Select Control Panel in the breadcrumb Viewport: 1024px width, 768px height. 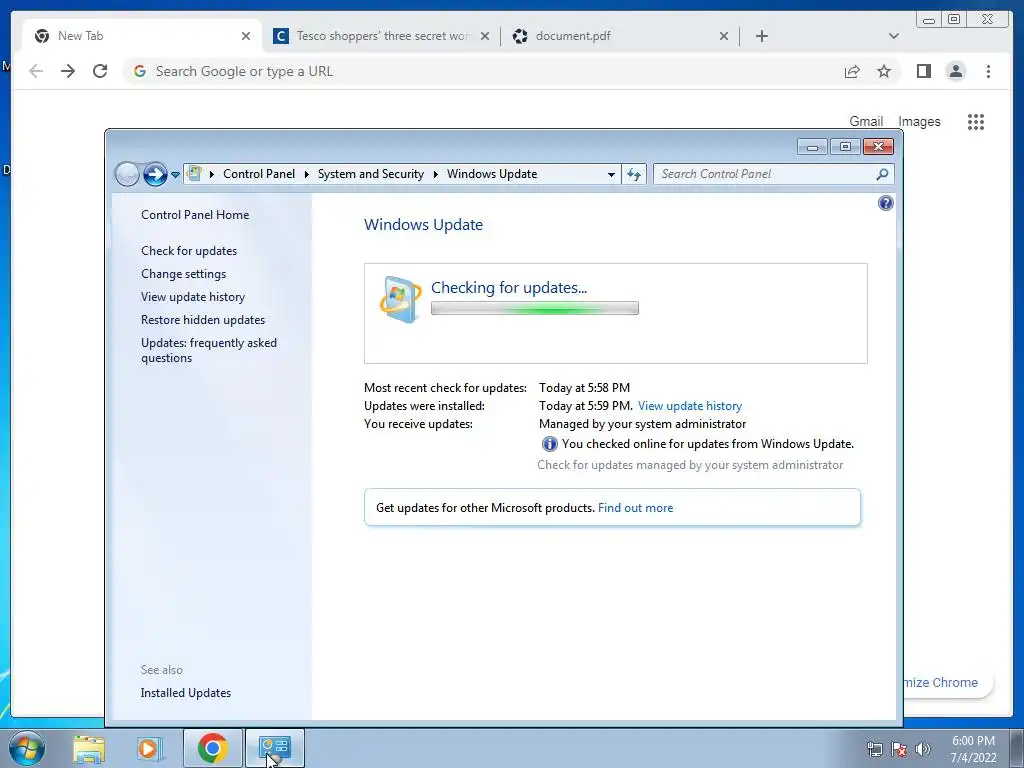[259, 174]
